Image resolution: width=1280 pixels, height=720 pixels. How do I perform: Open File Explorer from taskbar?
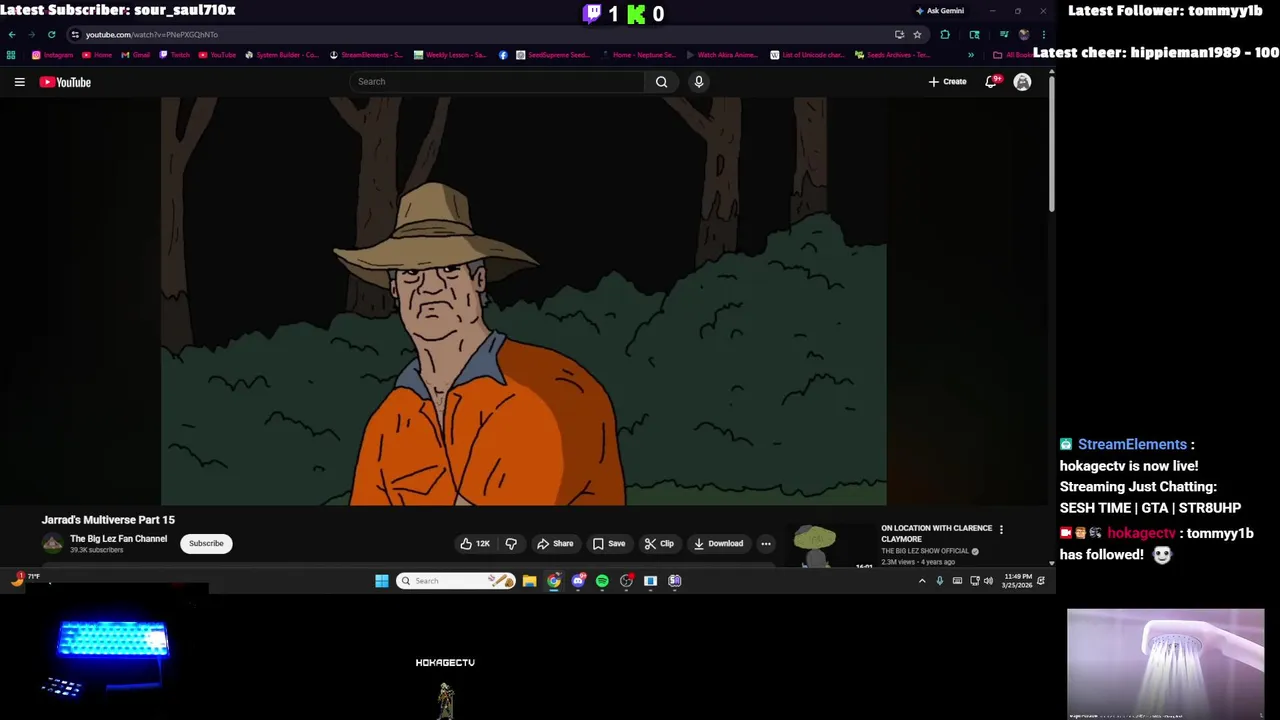click(530, 581)
